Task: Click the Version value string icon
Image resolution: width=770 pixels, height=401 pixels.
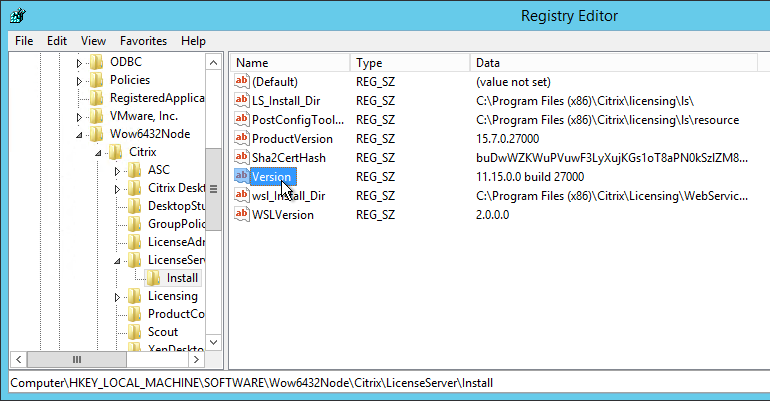Action: coord(242,176)
